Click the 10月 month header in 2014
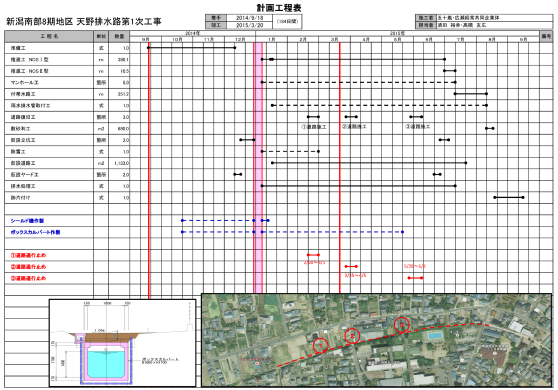Viewport: 558px width, 390px height. point(177,39)
